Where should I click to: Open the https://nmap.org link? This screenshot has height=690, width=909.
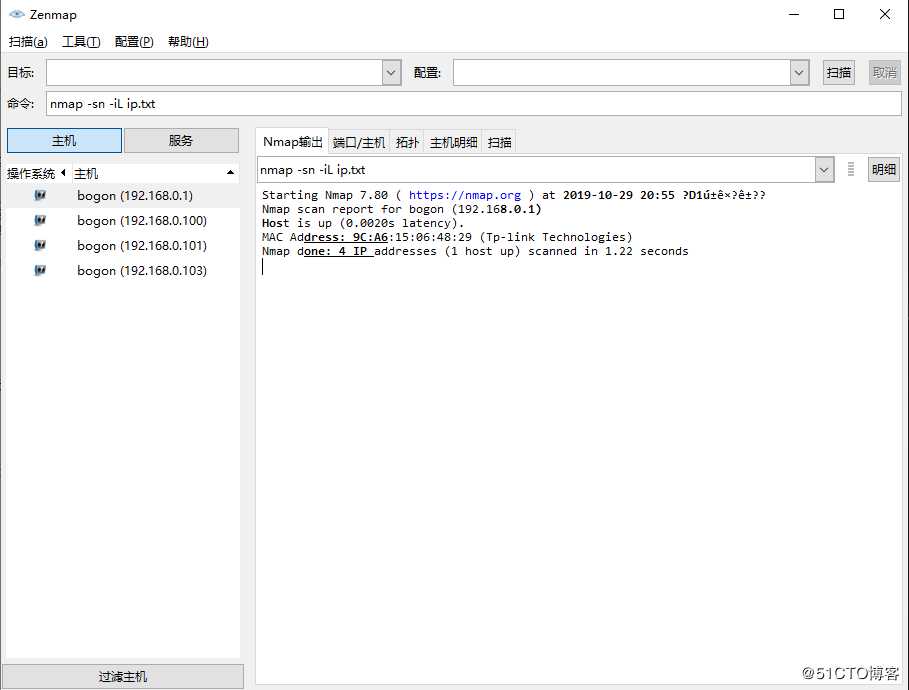pos(465,195)
